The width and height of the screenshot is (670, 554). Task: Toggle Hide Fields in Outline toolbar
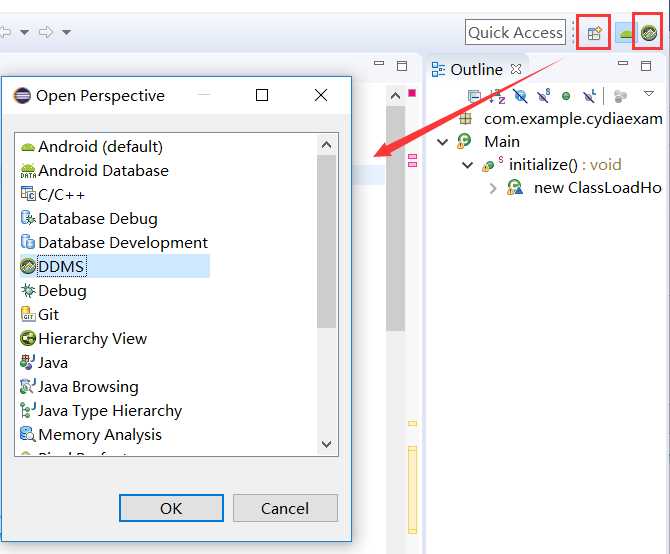tap(520, 96)
